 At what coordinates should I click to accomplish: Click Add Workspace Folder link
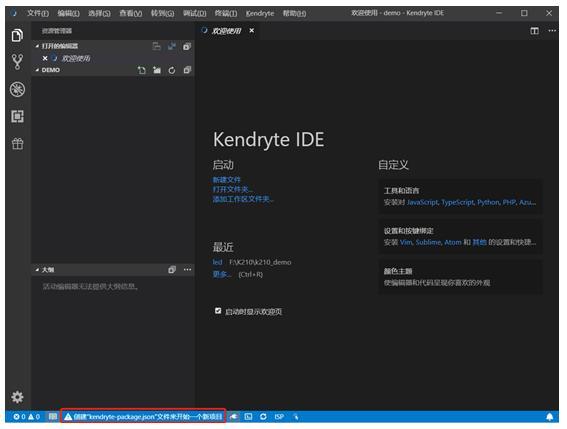[242, 199]
